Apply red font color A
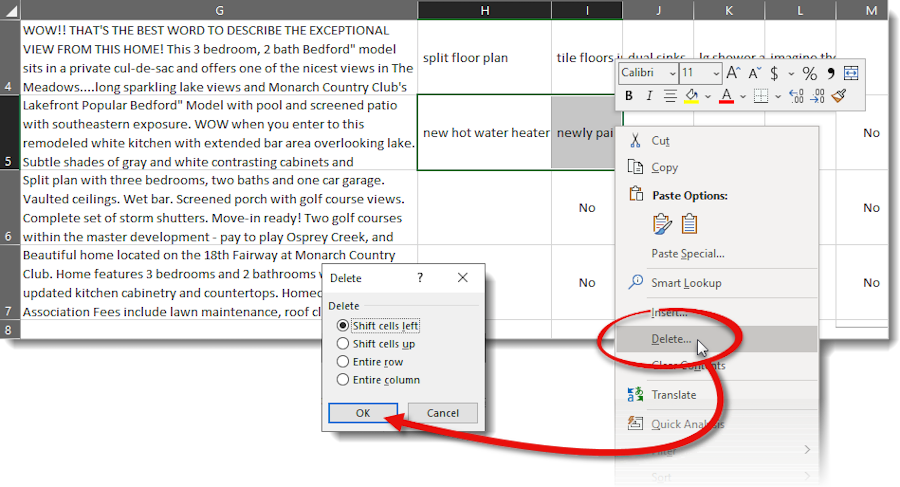The width and height of the screenshot is (900, 487). click(726, 96)
